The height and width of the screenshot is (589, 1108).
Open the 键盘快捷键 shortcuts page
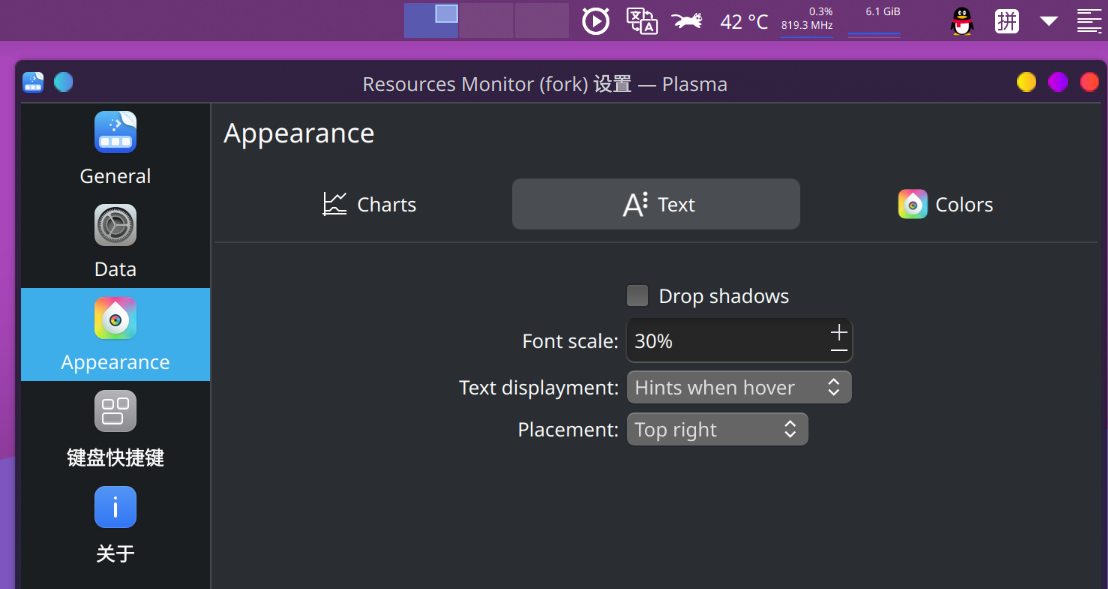(115, 429)
